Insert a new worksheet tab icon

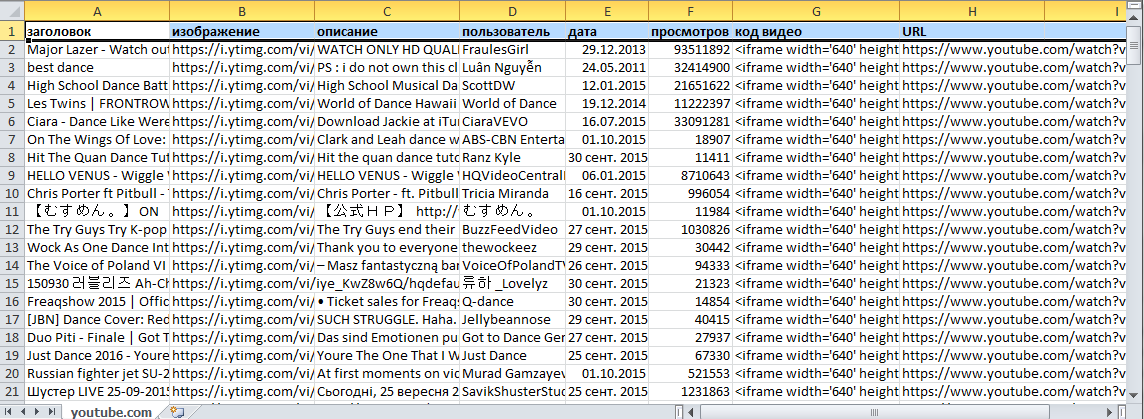pos(178,412)
